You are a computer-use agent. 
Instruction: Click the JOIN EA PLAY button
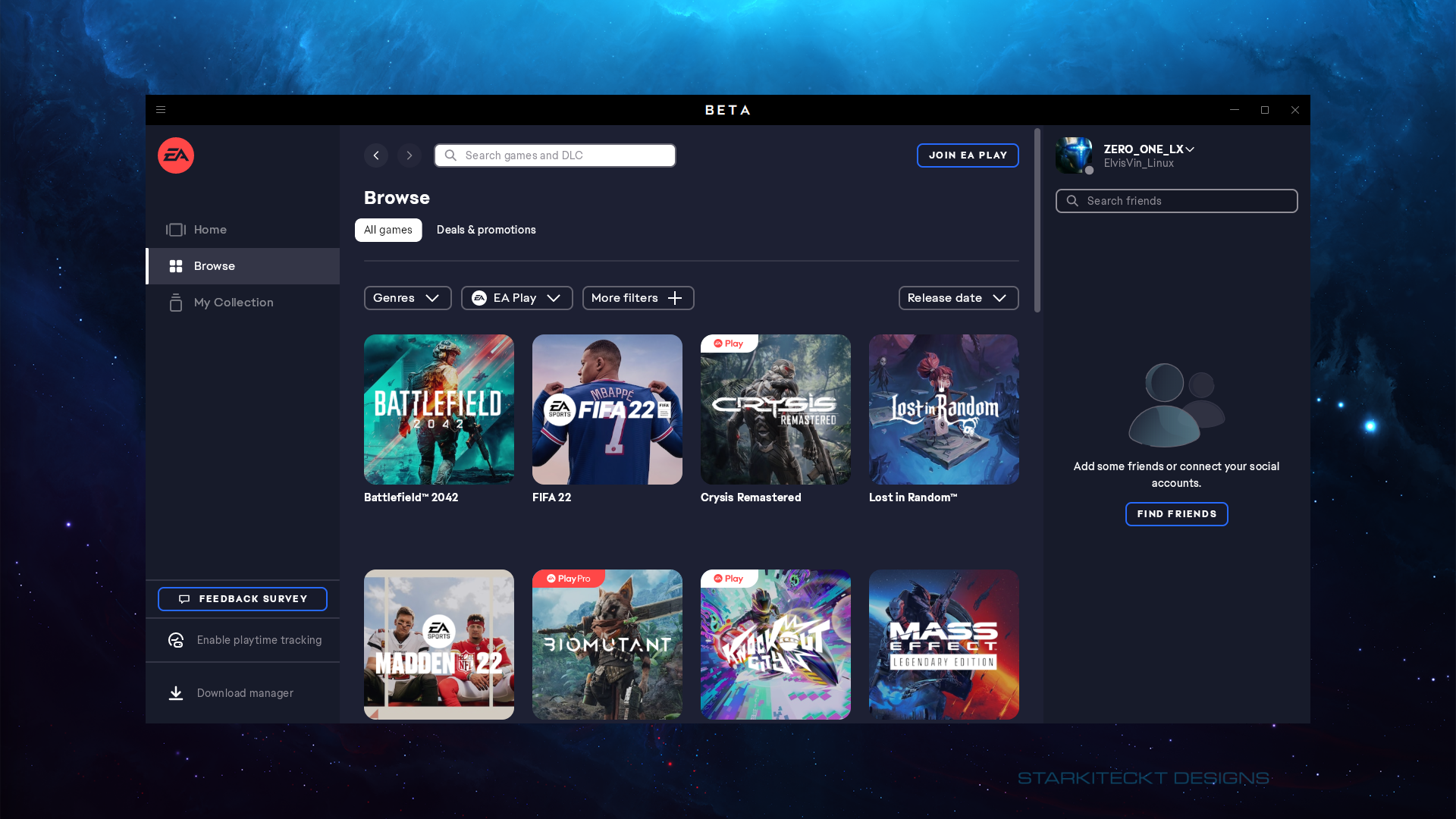[x=967, y=155]
